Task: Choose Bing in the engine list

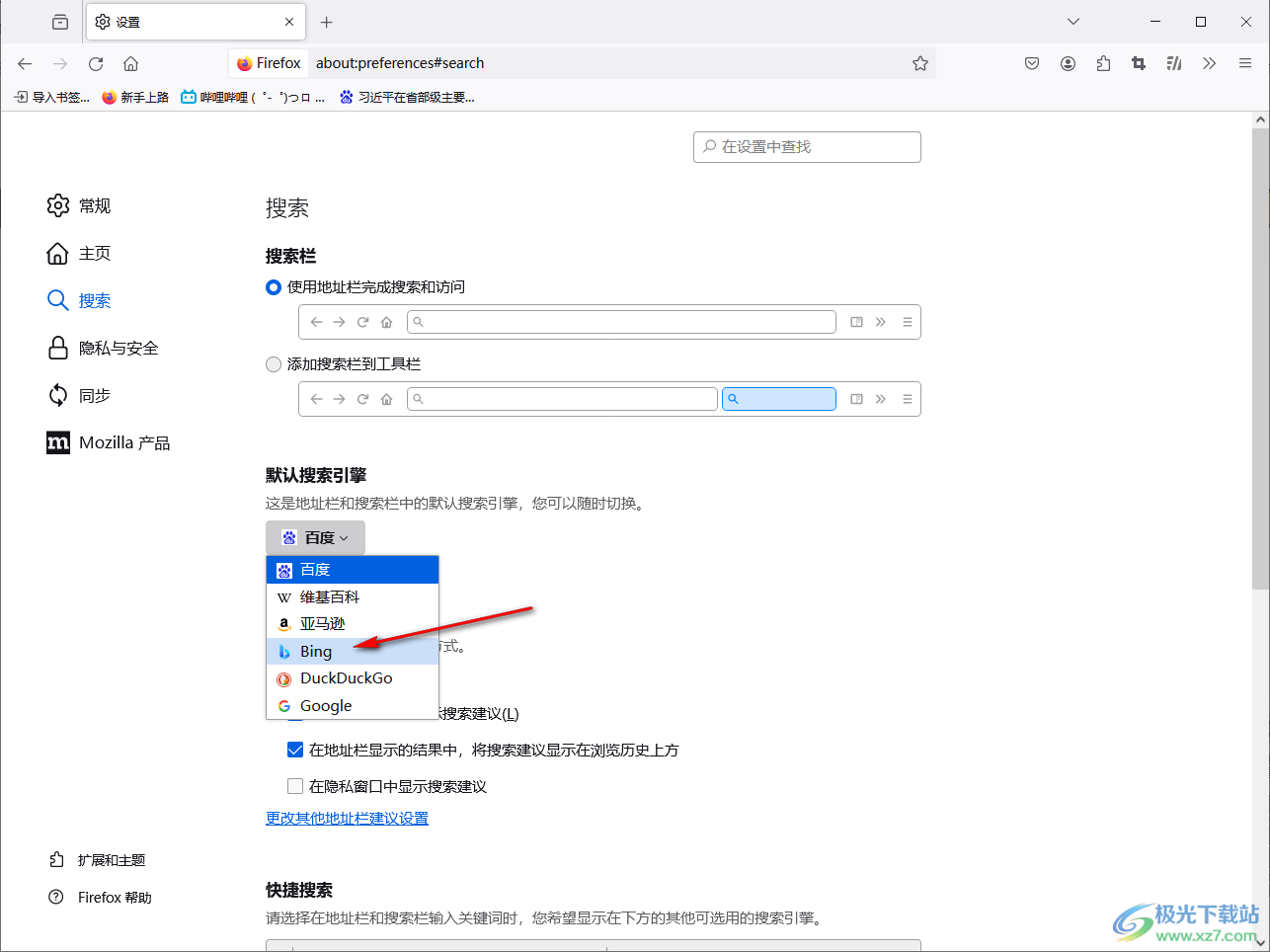Action: point(353,651)
